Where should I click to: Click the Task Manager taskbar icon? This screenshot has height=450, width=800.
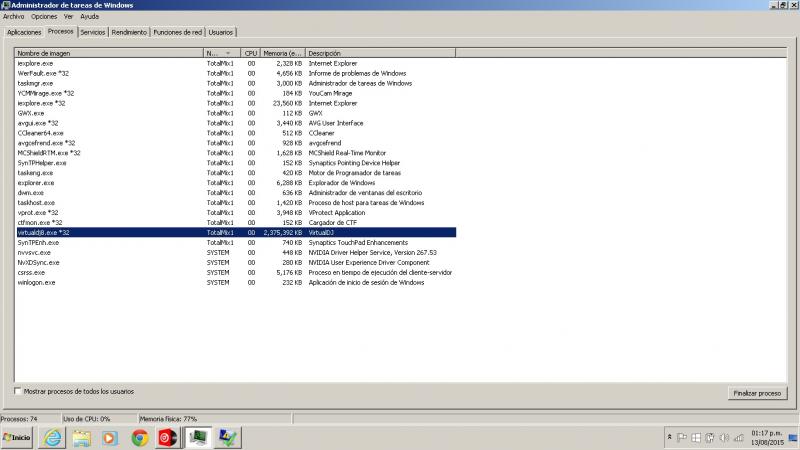(x=198, y=438)
